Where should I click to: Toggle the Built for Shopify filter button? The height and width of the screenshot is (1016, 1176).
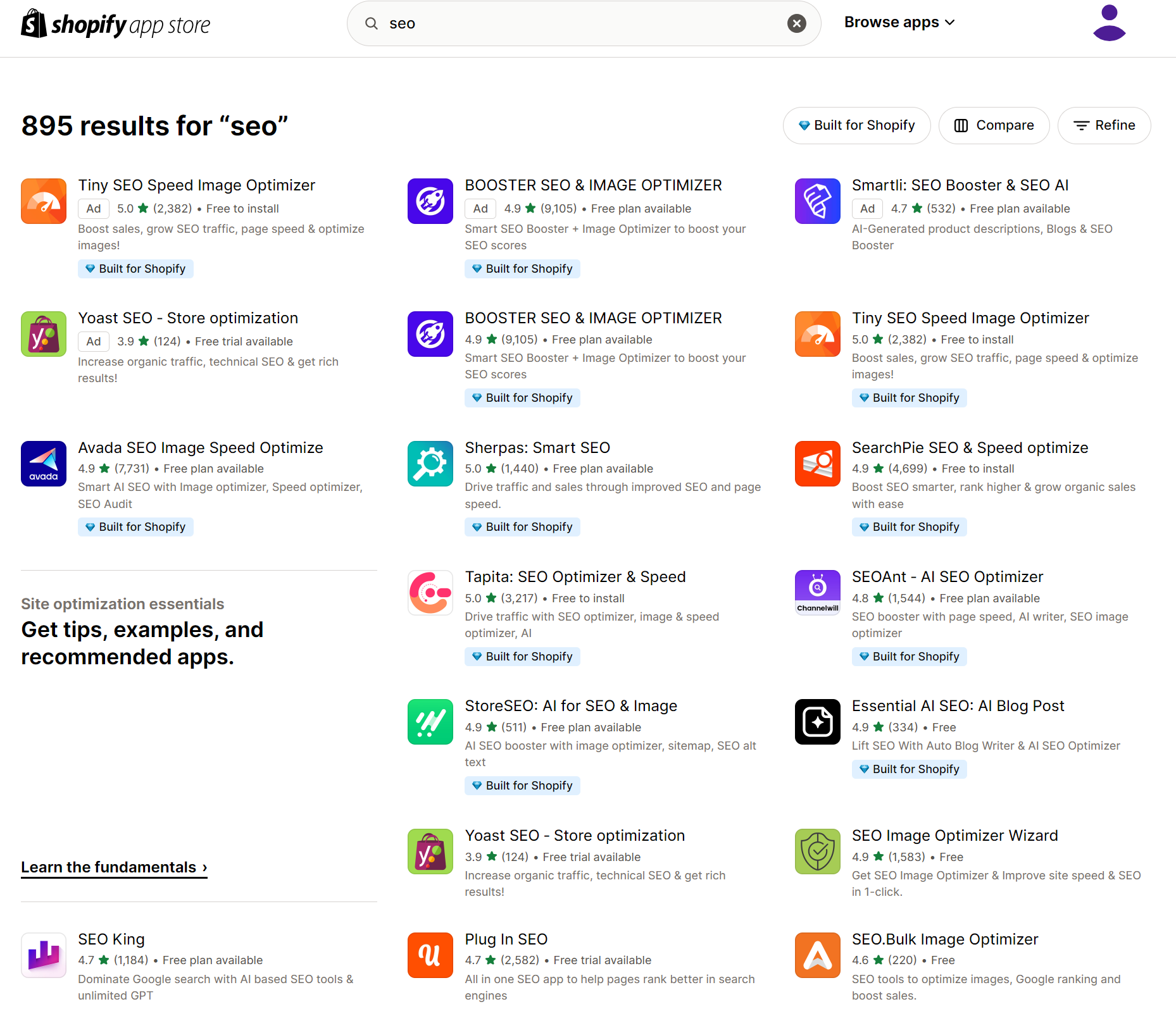pyautogui.click(x=856, y=125)
